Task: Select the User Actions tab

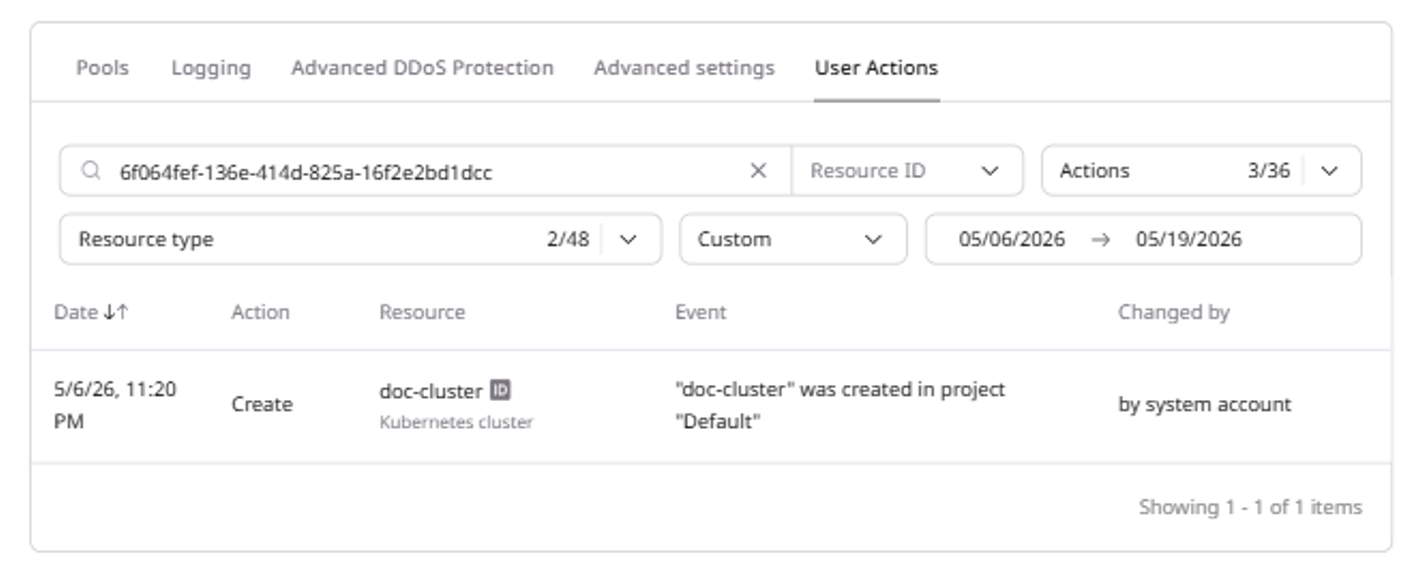Action: (876, 68)
